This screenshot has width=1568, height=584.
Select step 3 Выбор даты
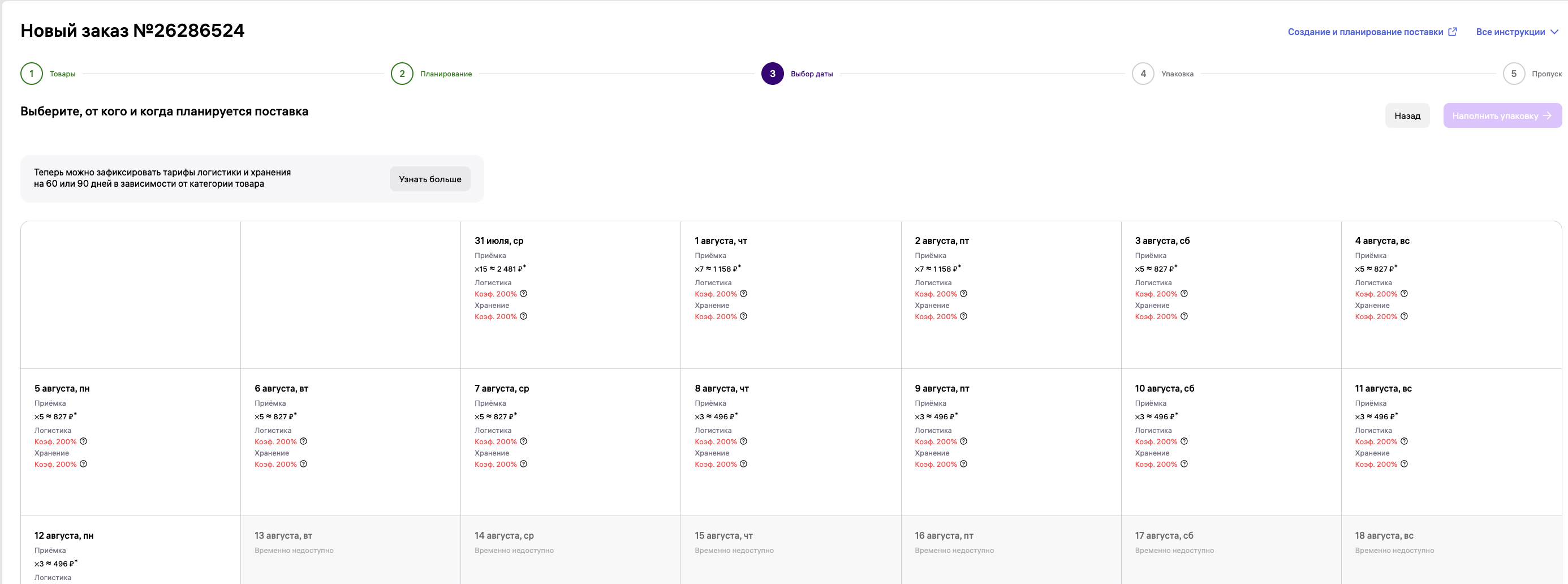(798, 74)
